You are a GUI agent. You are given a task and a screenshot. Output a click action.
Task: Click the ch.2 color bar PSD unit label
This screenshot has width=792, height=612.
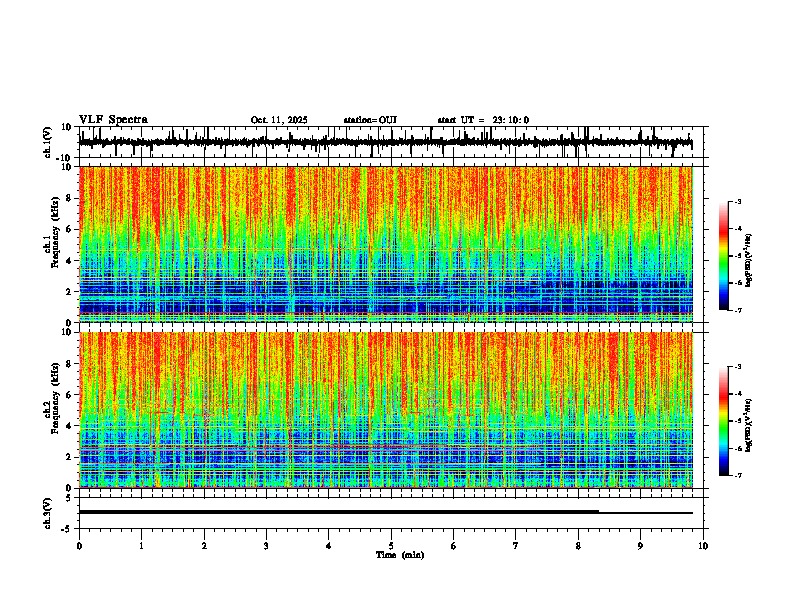pos(749,425)
